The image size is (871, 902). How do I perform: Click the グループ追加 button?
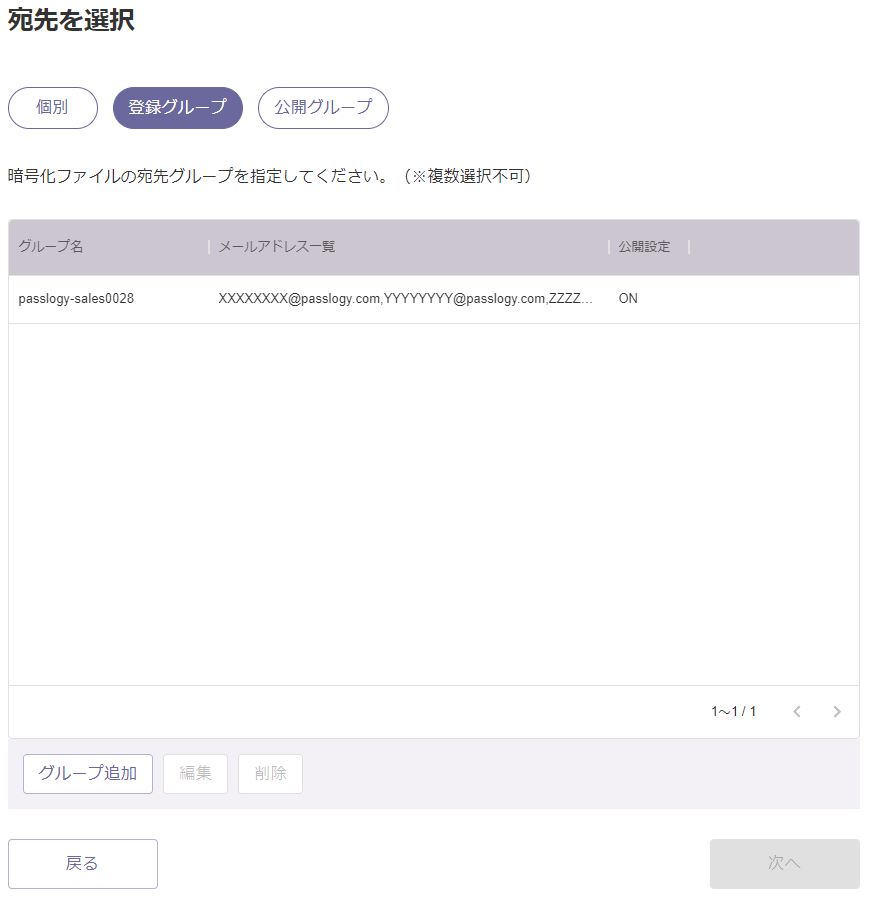[88, 774]
